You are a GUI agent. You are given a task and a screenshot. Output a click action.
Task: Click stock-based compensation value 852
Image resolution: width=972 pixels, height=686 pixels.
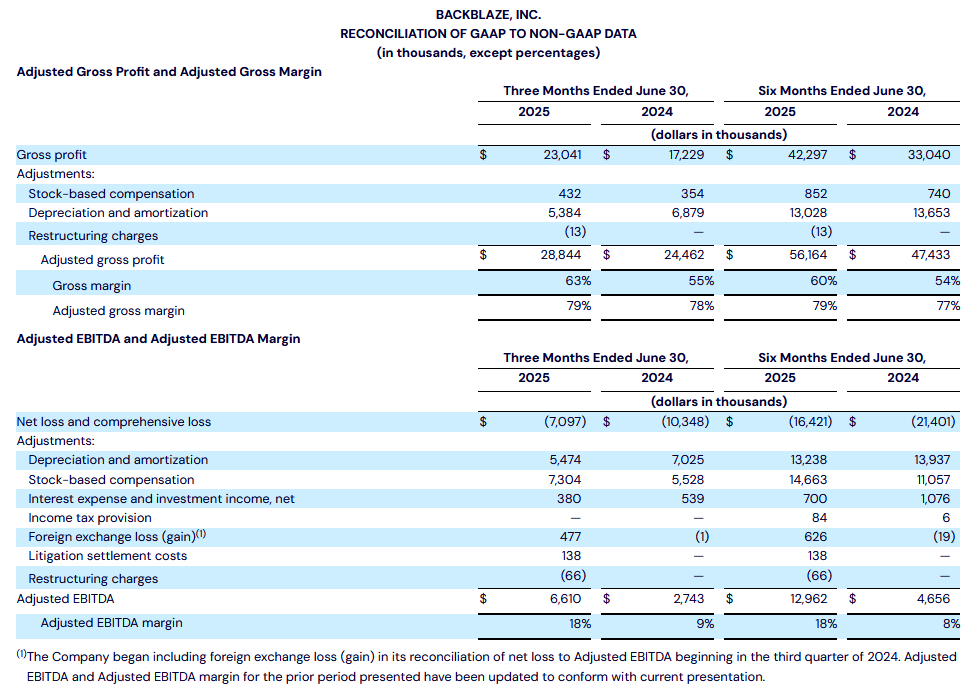(x=815, y=194)
